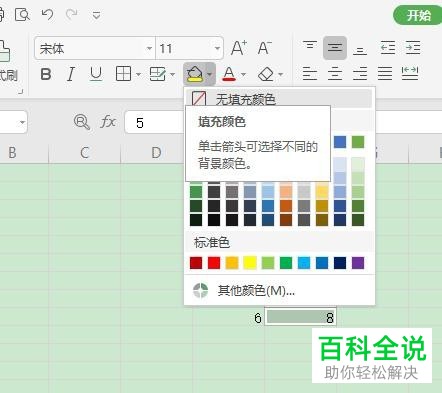
Task: Open the quick access toolbar customize arrow
Action: 96,15
